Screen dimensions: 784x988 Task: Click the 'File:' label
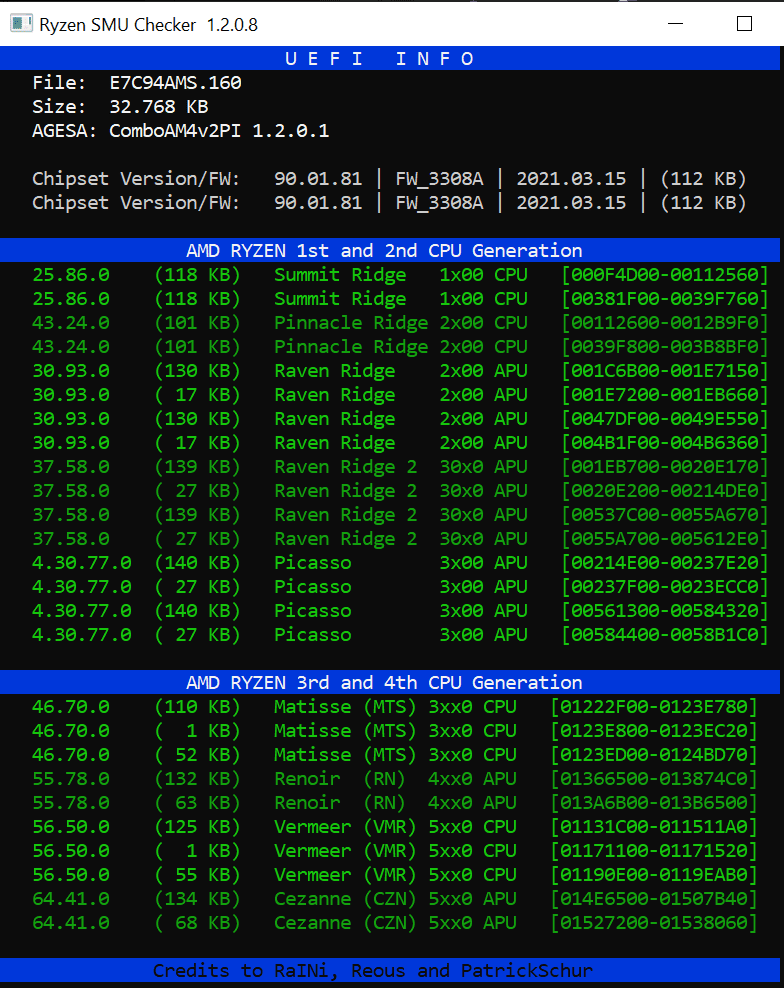tap(59, 83)
